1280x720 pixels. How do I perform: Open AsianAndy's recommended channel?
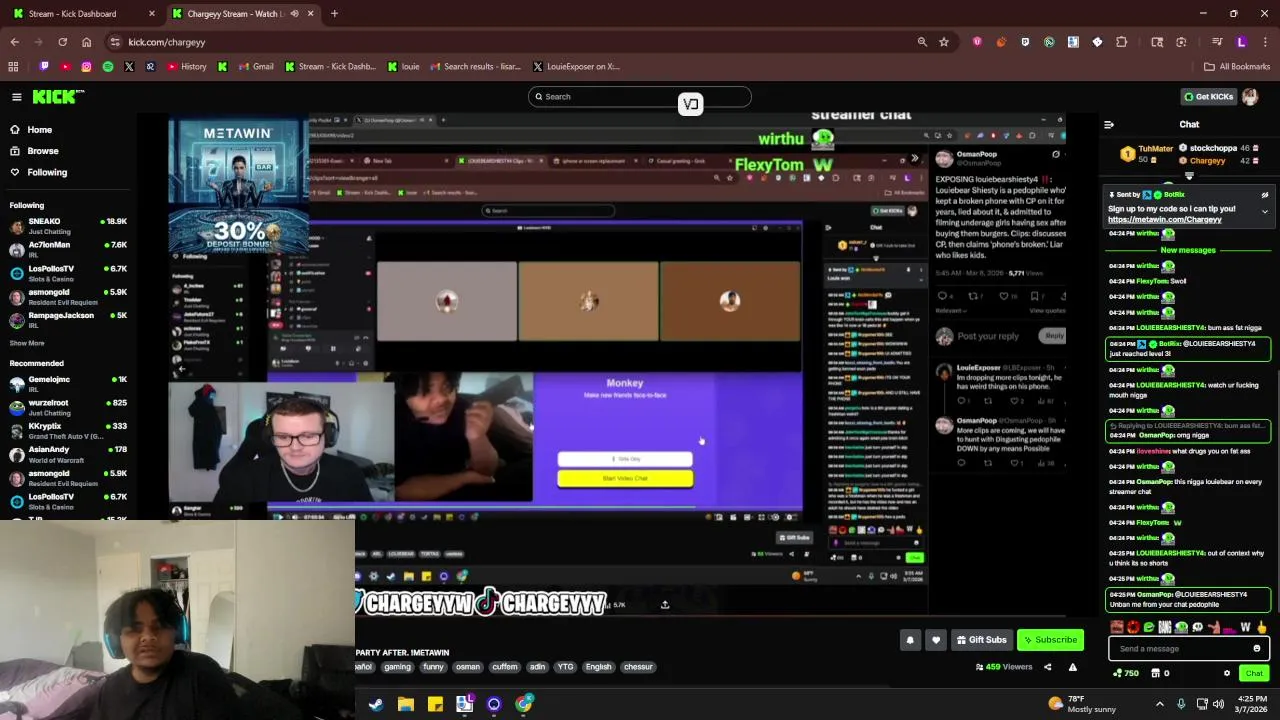(x=68, y=454)
